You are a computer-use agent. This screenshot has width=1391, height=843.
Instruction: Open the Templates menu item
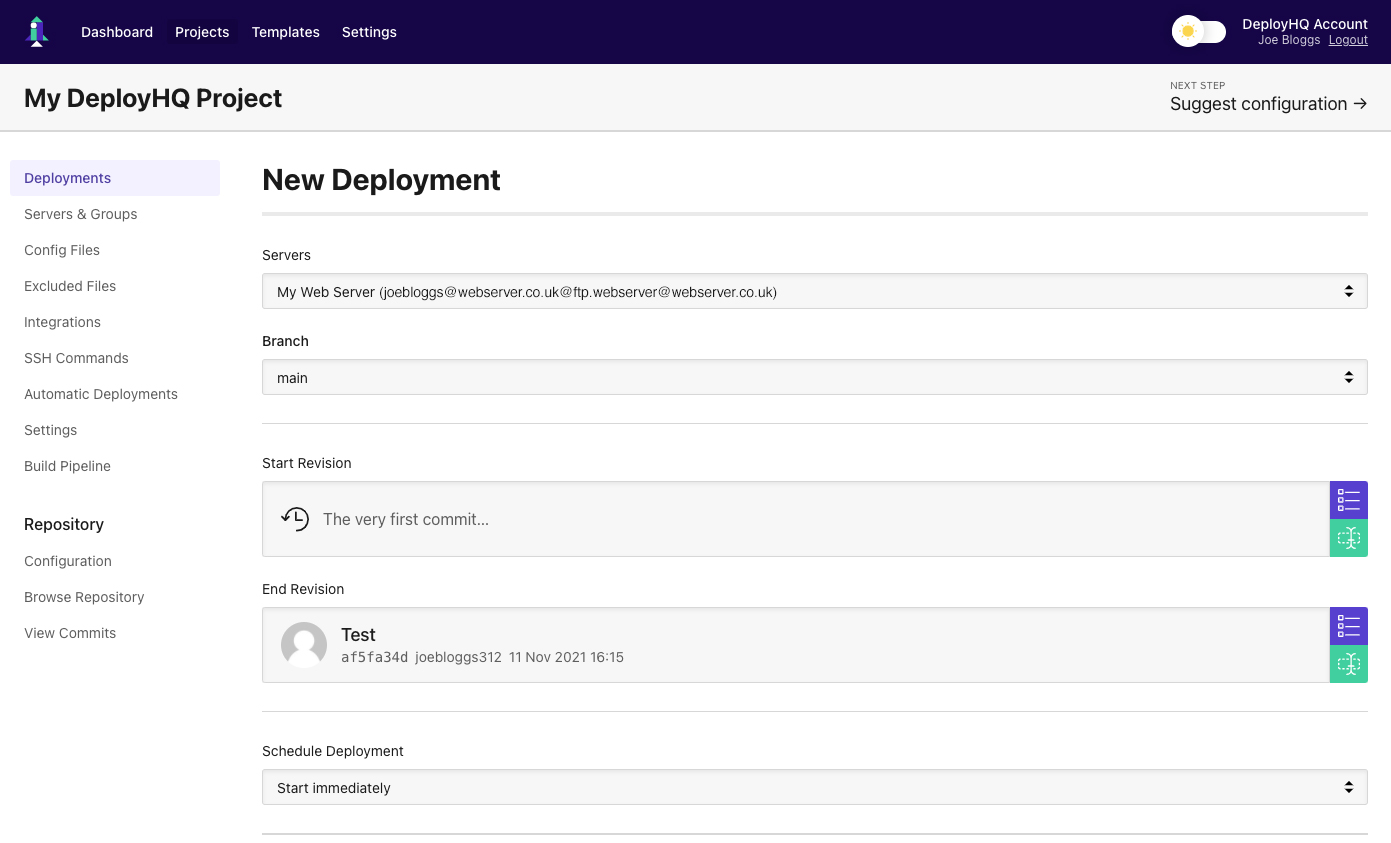(285, 32)
